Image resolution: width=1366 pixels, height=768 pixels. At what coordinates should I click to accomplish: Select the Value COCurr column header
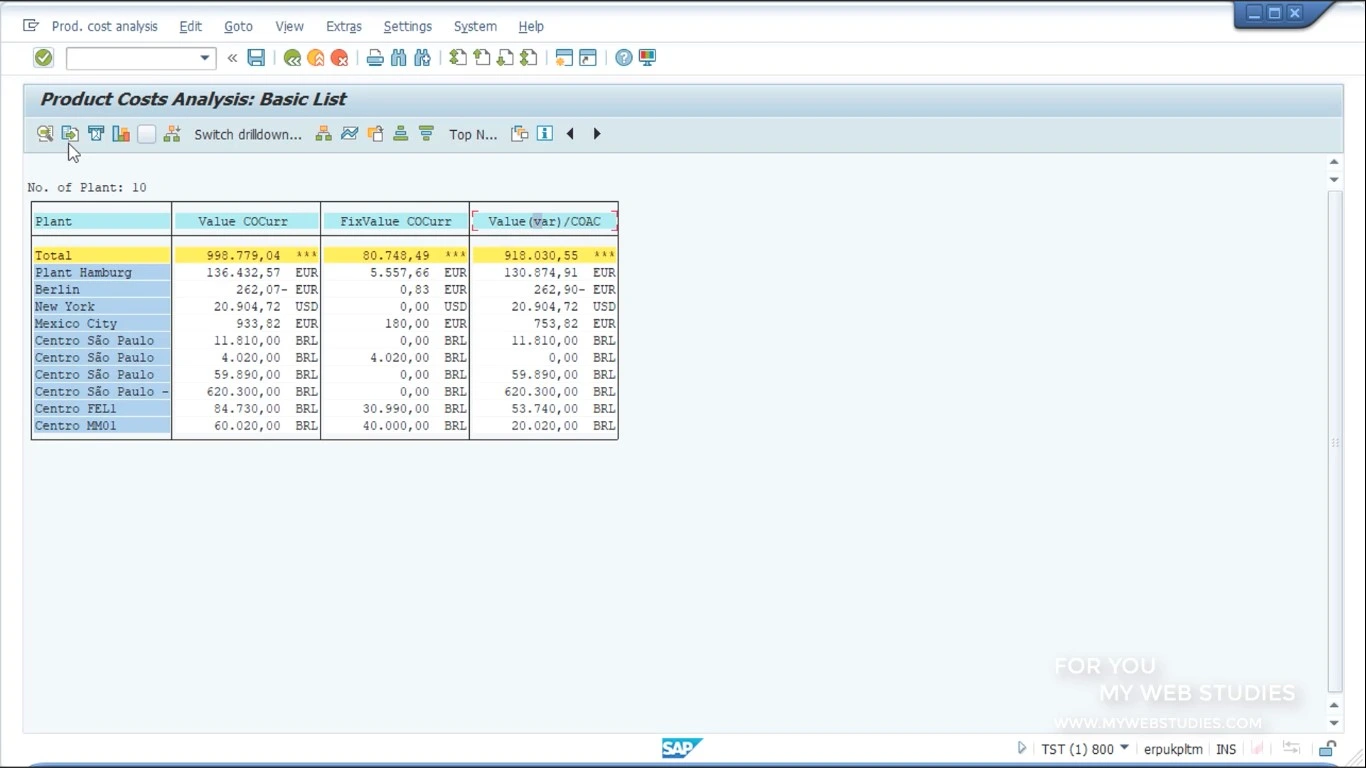(246, 221)
